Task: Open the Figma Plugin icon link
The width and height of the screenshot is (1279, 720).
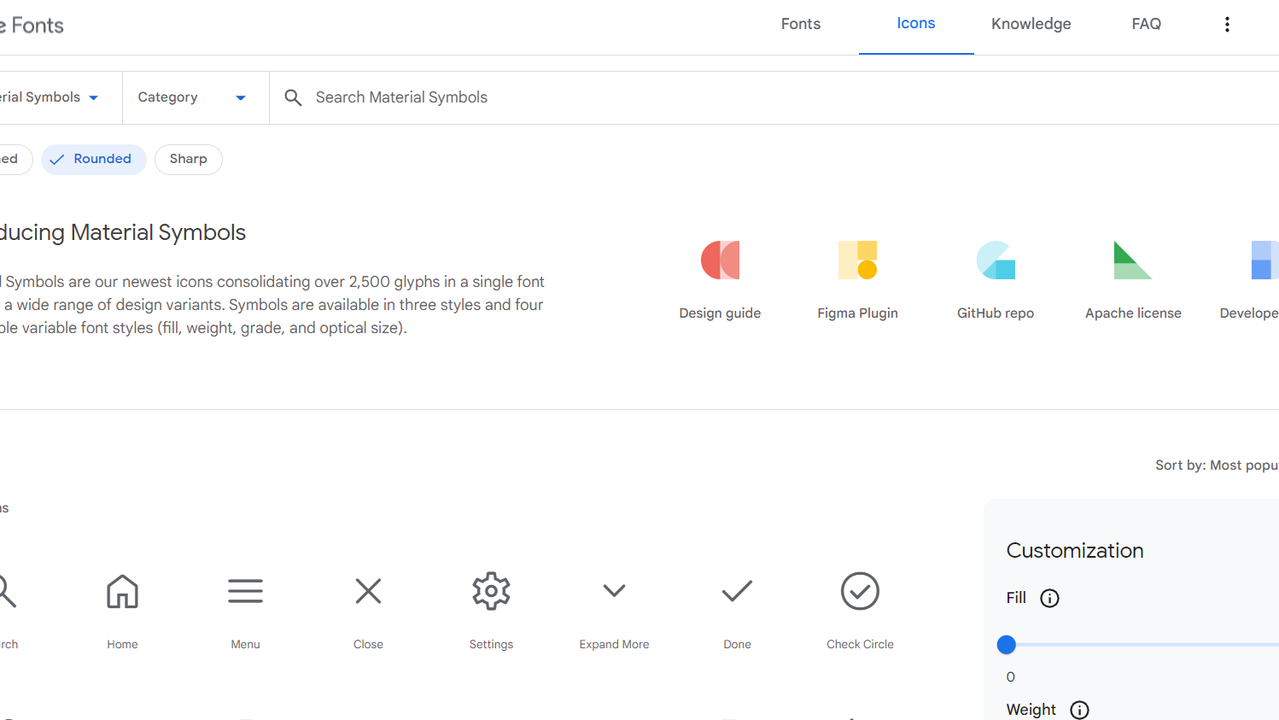Action: pyautogui.click(x=857, y=260)
